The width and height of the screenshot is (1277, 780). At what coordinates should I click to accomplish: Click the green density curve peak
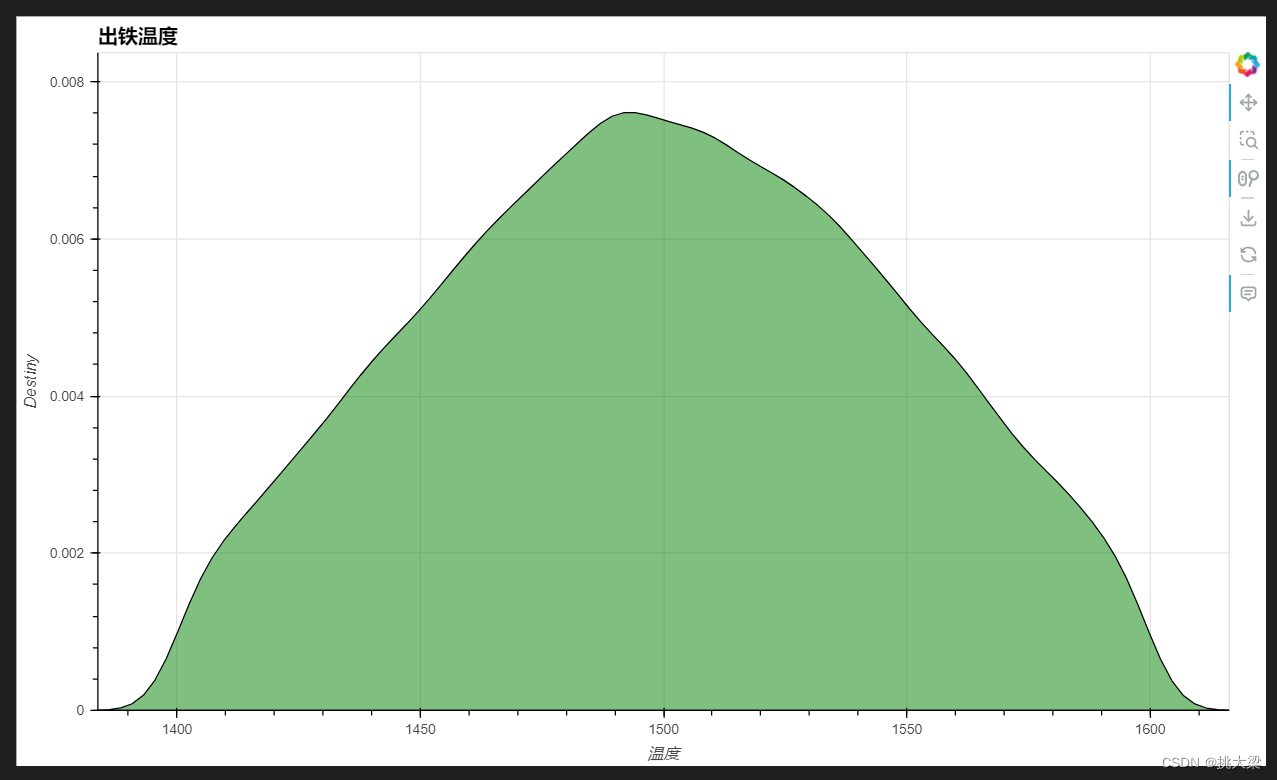[628, 113]
